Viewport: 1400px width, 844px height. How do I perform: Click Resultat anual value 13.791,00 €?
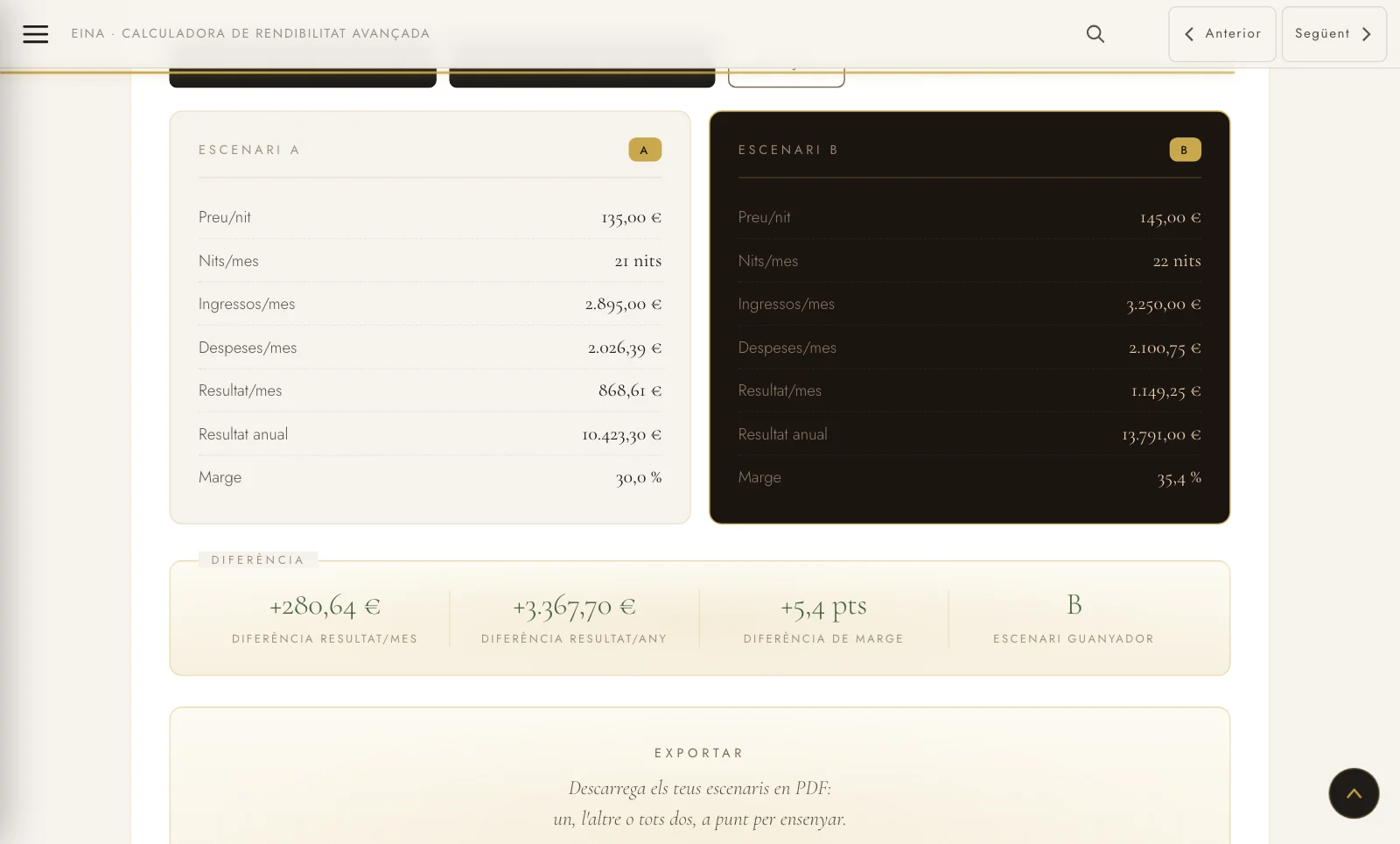pyautogui.click(x=1161, y=434)
